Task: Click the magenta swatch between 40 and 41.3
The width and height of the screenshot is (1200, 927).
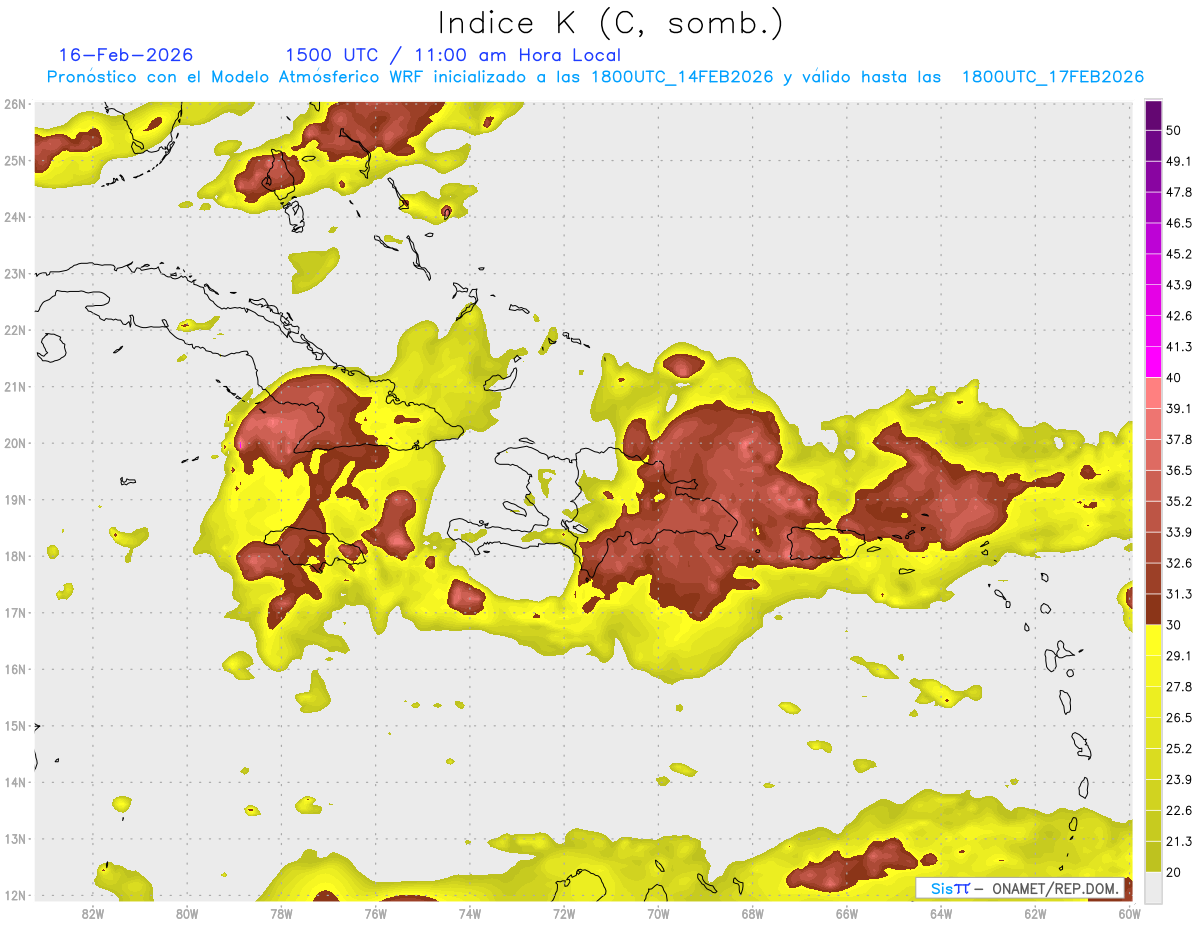Action: pyautogui.click(x=1153, y=361)
